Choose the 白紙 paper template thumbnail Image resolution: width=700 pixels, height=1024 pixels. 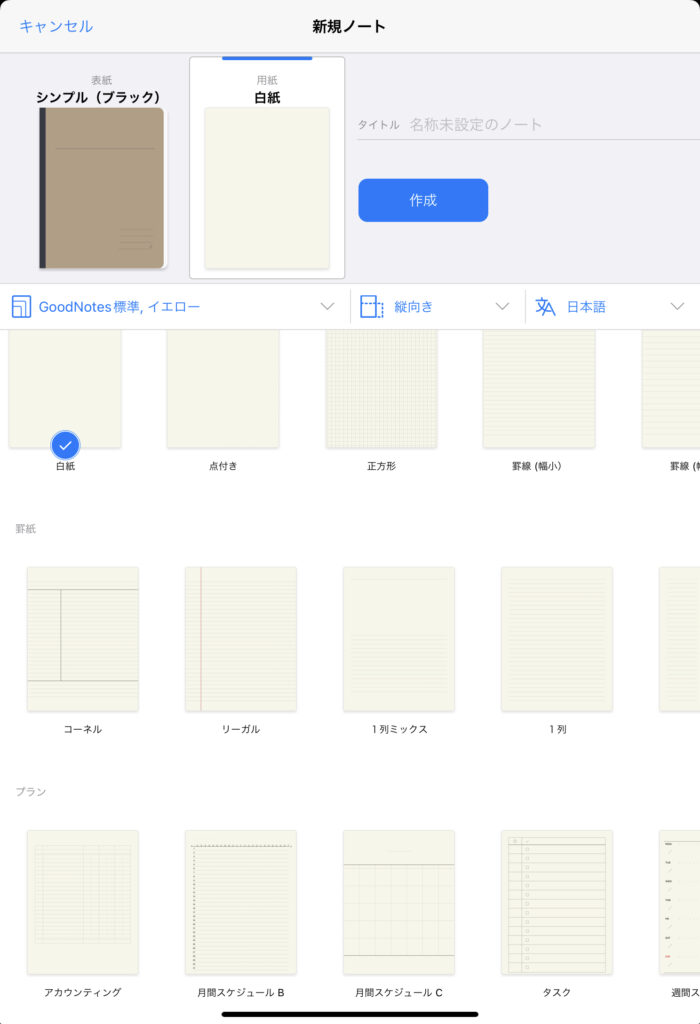coord(65,389)
